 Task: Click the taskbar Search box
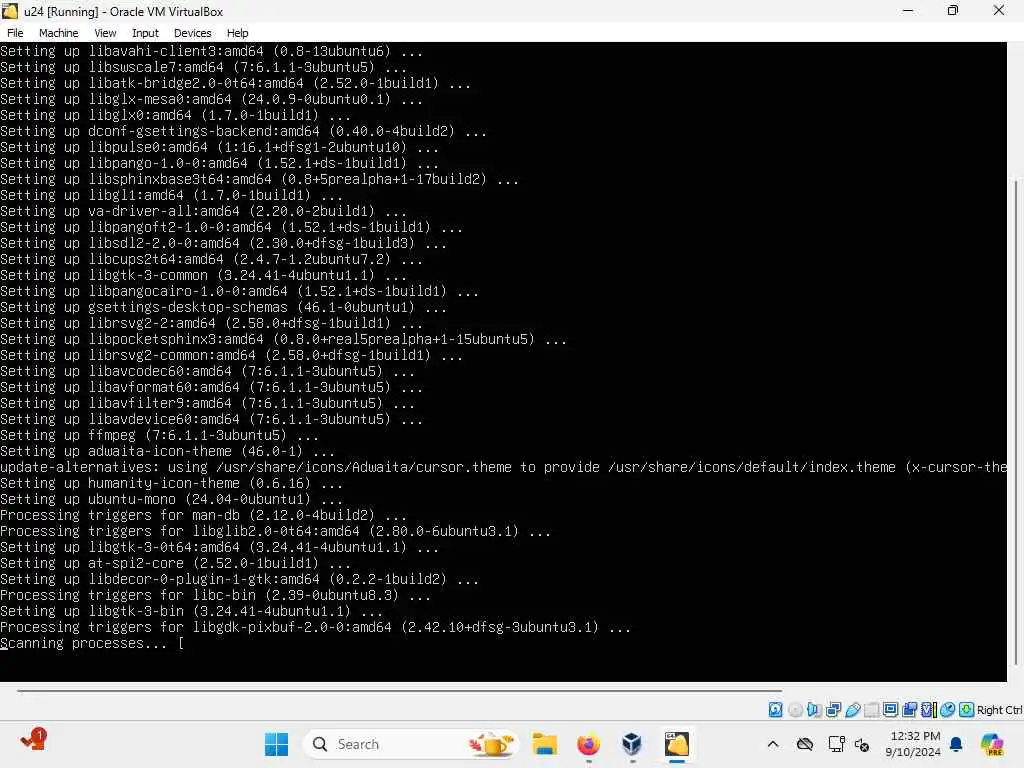point(411,744)
